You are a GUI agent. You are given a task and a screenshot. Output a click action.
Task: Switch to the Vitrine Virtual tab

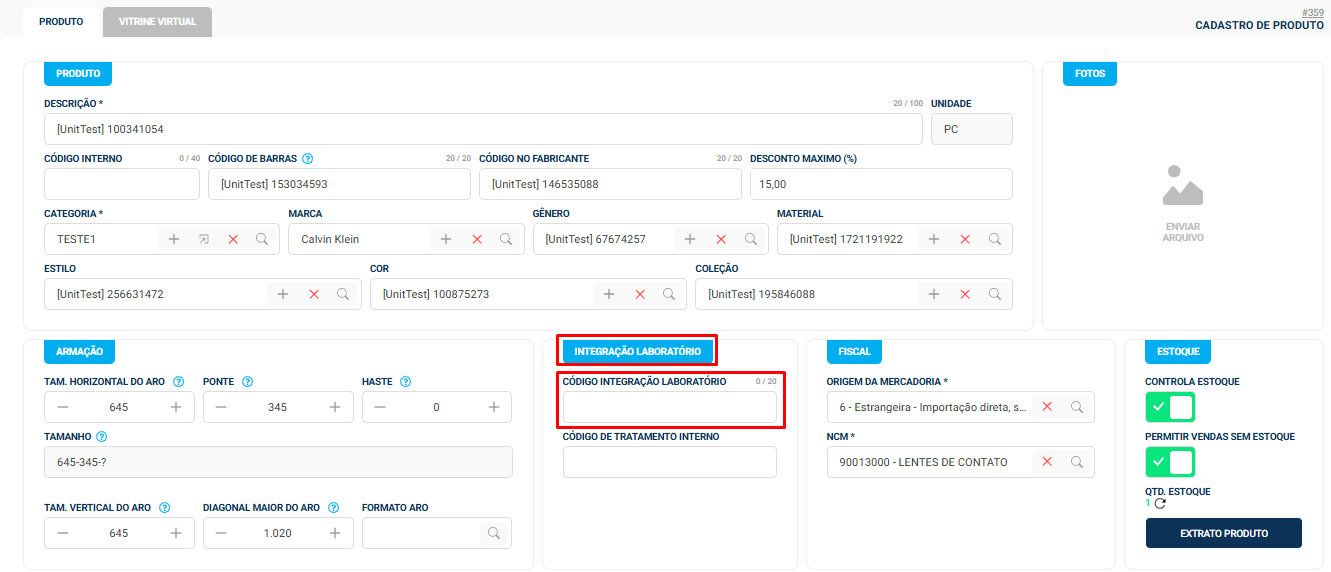tap(157, 21)
